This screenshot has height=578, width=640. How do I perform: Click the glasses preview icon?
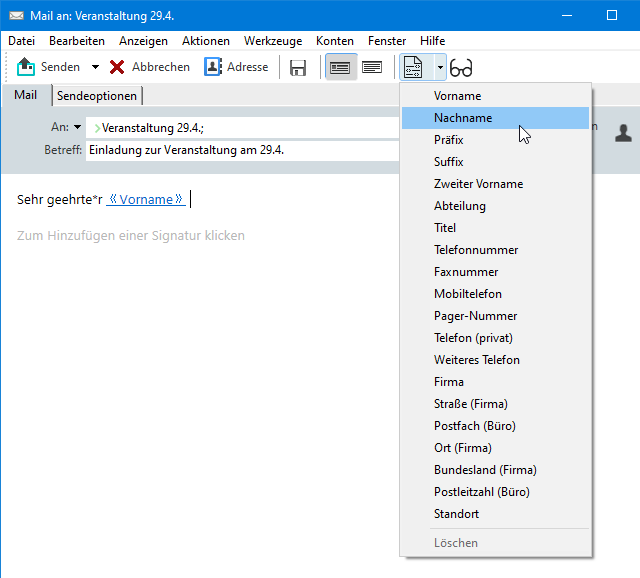point(461,68)
